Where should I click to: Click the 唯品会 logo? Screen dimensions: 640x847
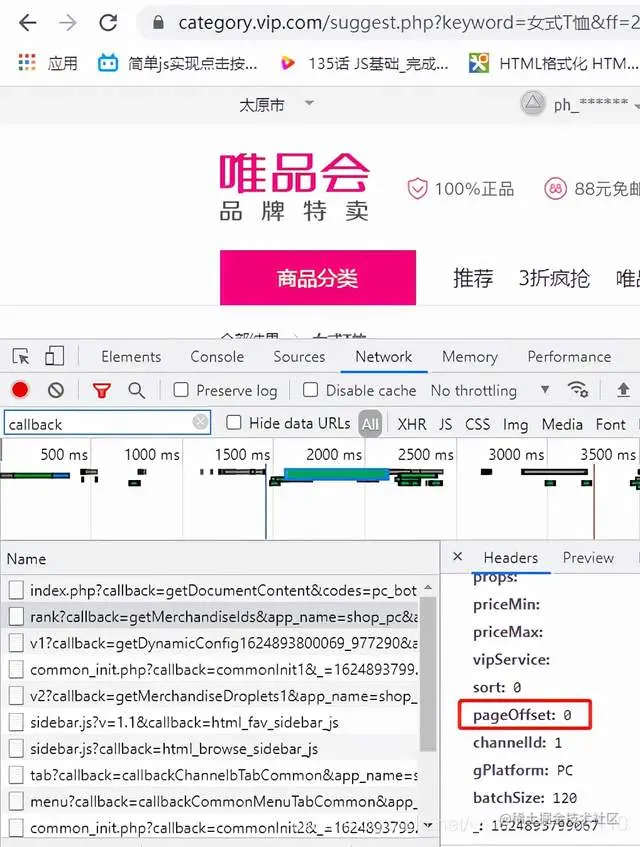point(294,187)
